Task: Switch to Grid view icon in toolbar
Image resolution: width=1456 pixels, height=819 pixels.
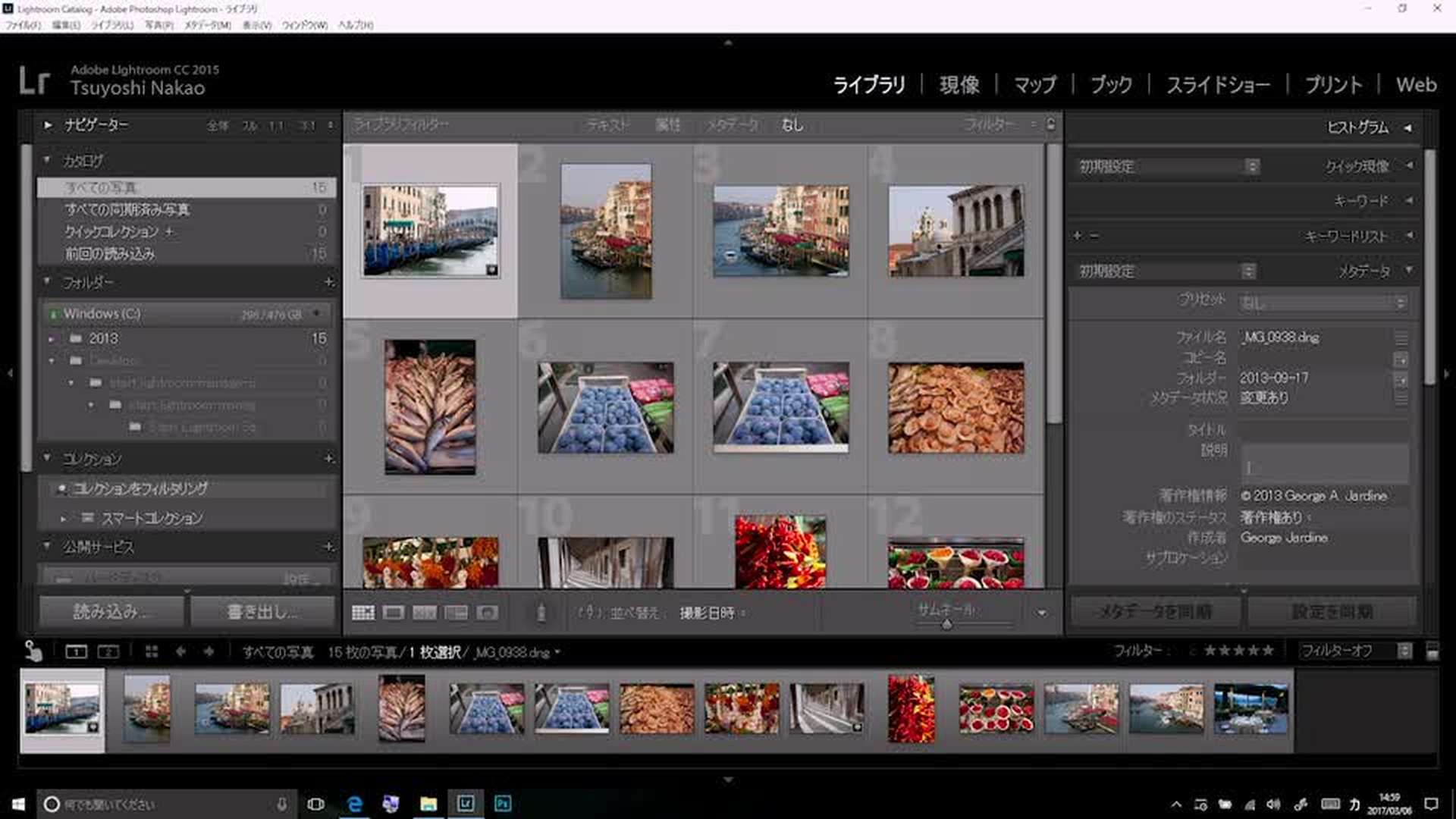Action: pyautogui.click(x=363, y=613)
